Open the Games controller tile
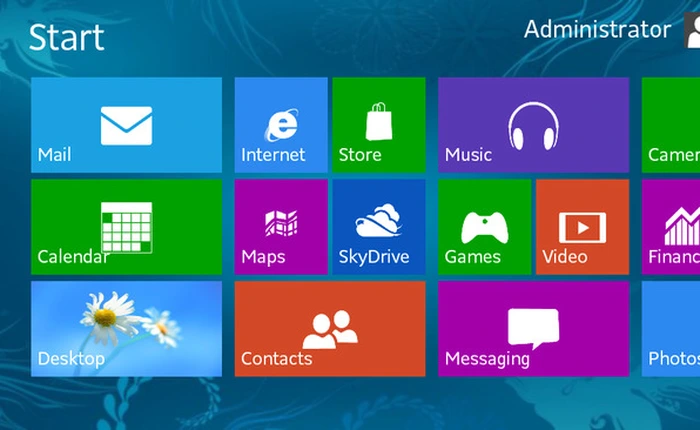 coord(484,227)
